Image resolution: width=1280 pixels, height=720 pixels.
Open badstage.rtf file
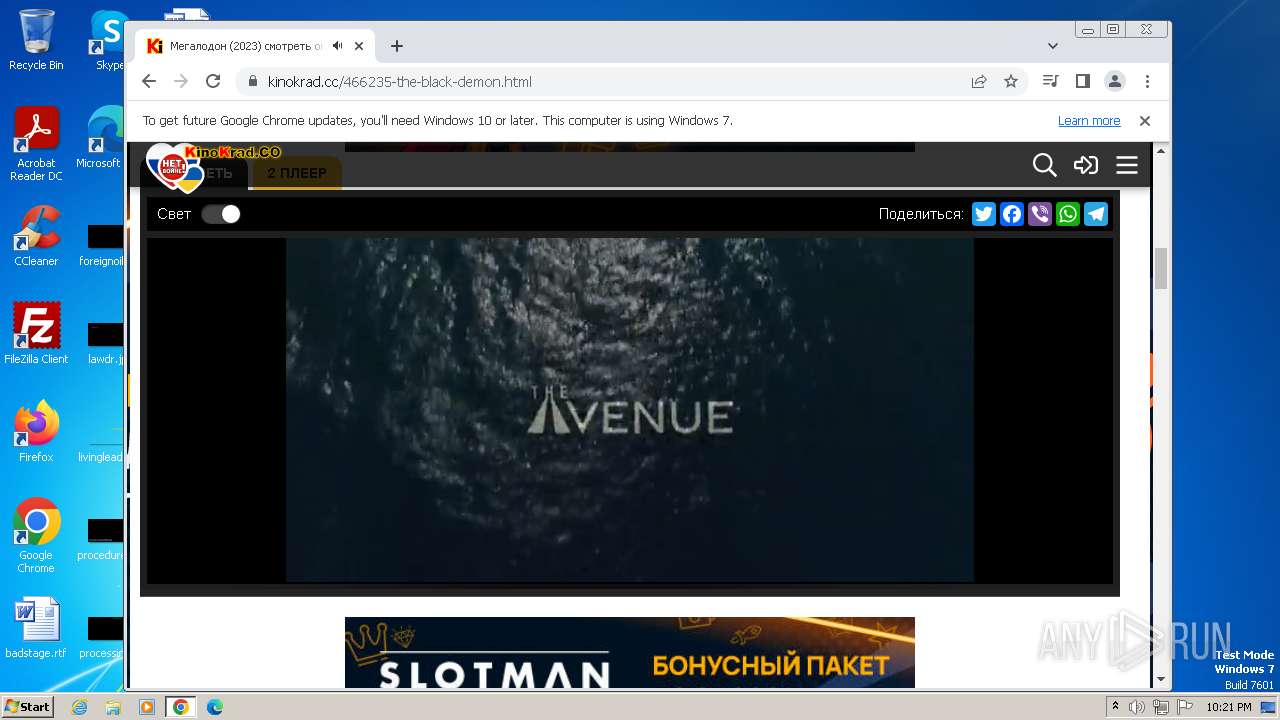[x=36, y=628]
